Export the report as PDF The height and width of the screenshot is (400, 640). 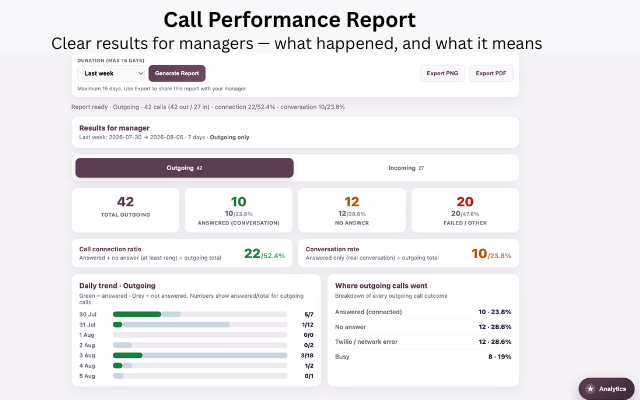click(491, 73)
